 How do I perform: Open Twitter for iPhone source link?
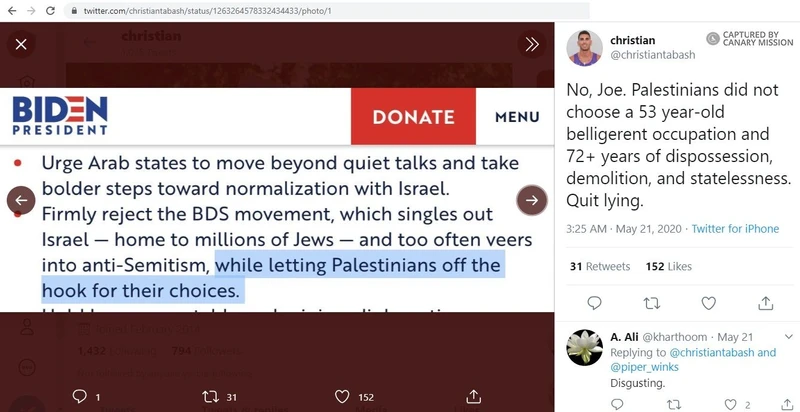coord(735,228)
